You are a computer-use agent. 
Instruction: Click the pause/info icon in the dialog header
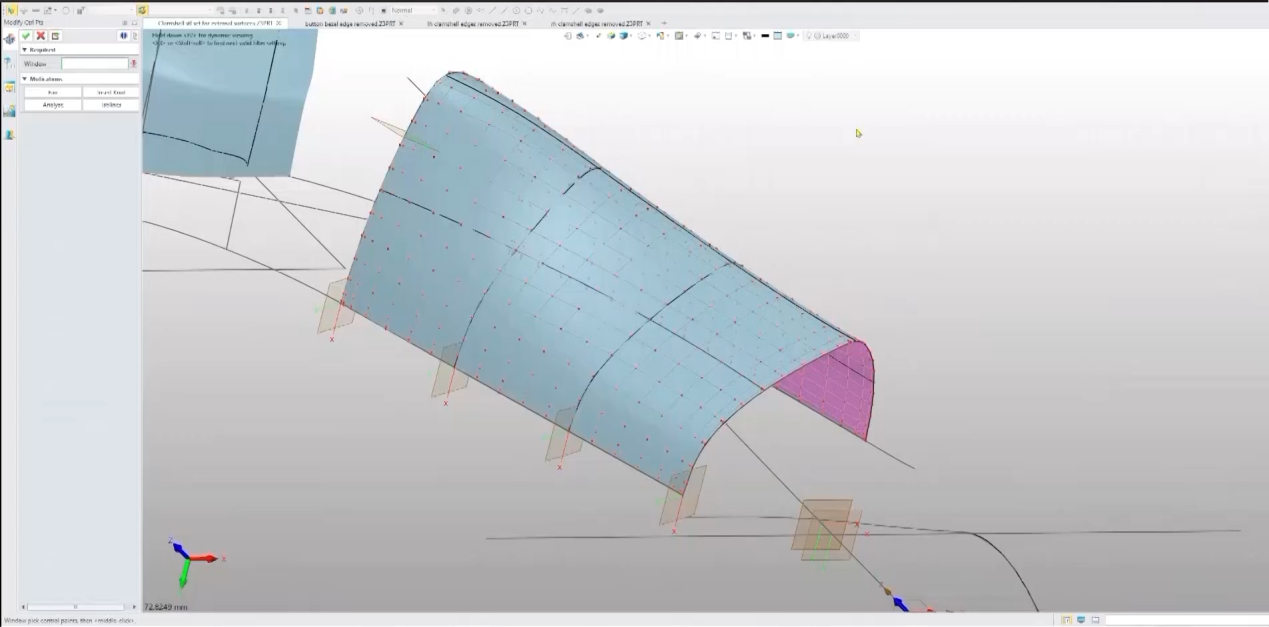coord(123,36)
